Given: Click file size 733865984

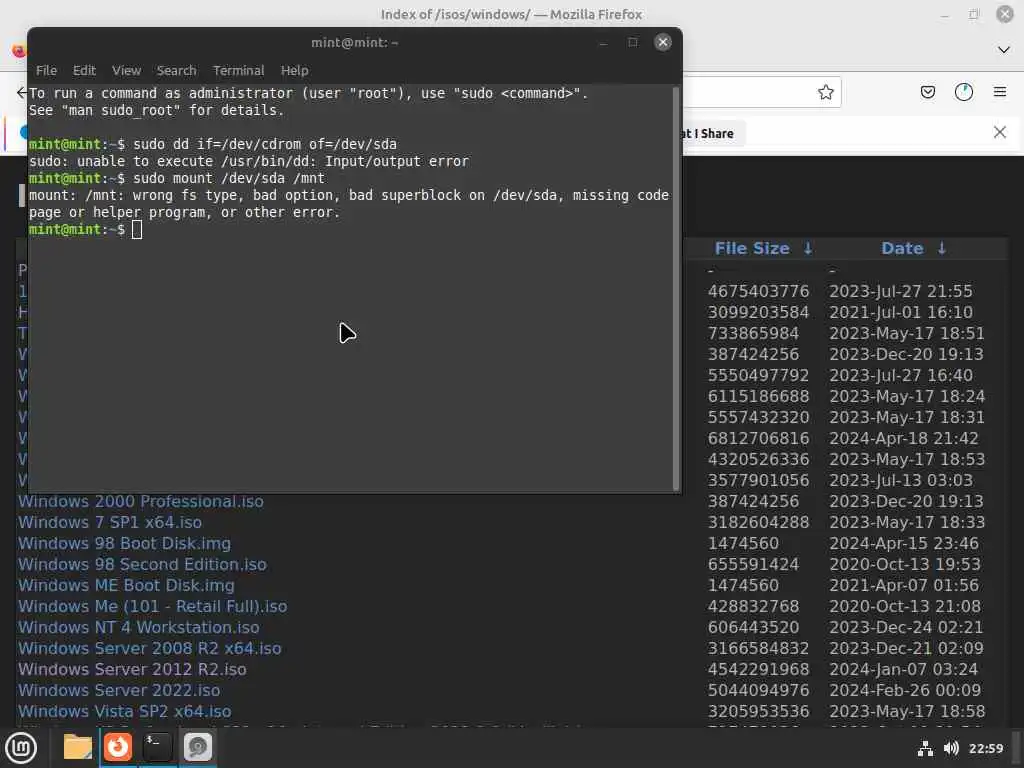Looking at the screenshot, I should [753, 333].
